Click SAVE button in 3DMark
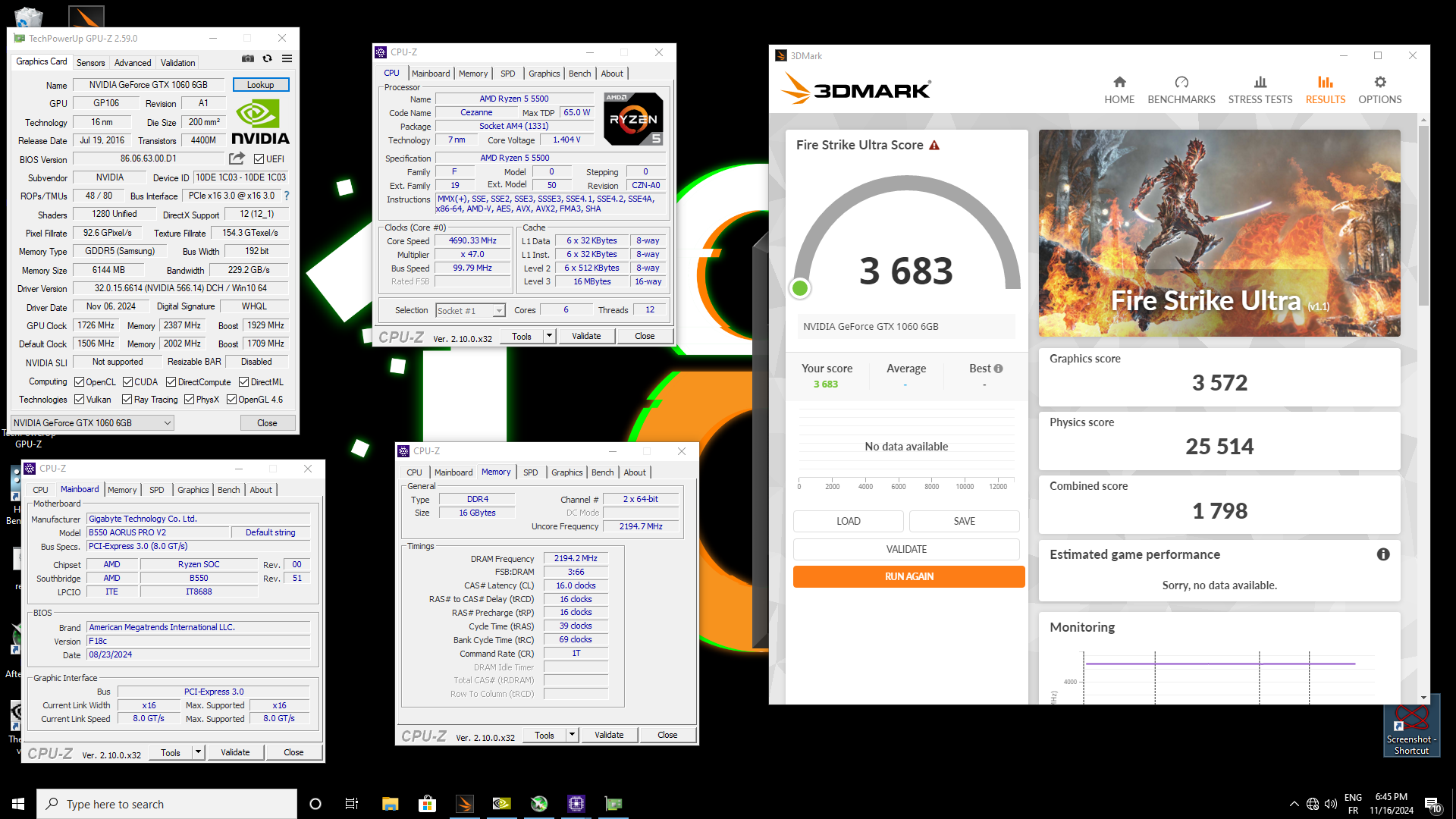Screen dimensions: 1456x819 click(965, 521)
